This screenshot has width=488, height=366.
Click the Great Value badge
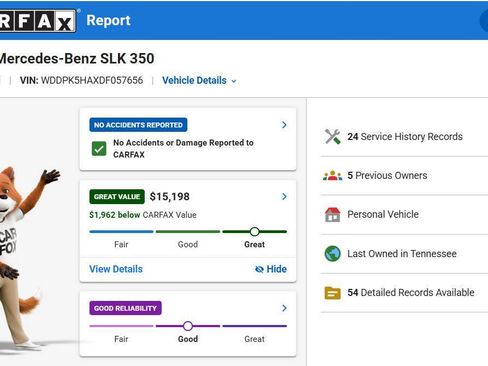(x=117, y=197)
